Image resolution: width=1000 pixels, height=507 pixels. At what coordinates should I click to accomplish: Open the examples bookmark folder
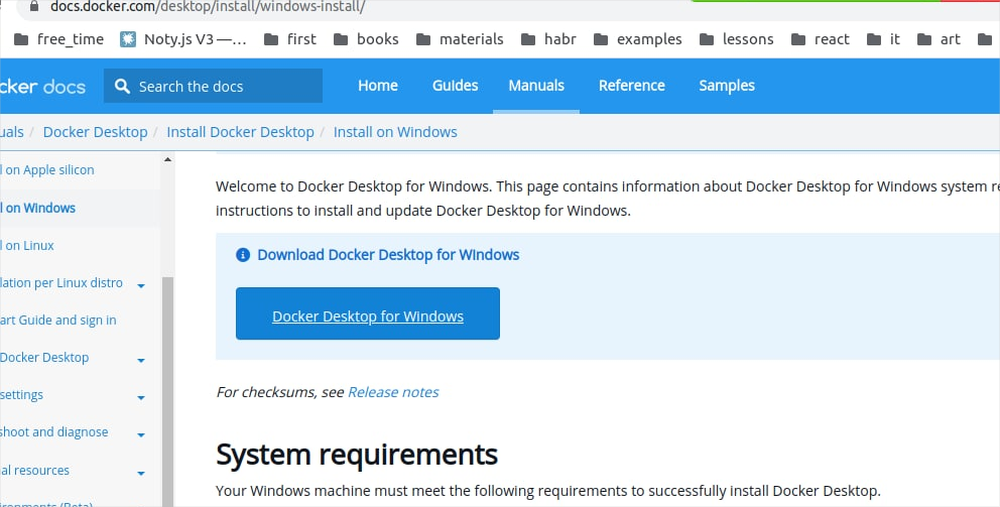(x=638, y=40)
